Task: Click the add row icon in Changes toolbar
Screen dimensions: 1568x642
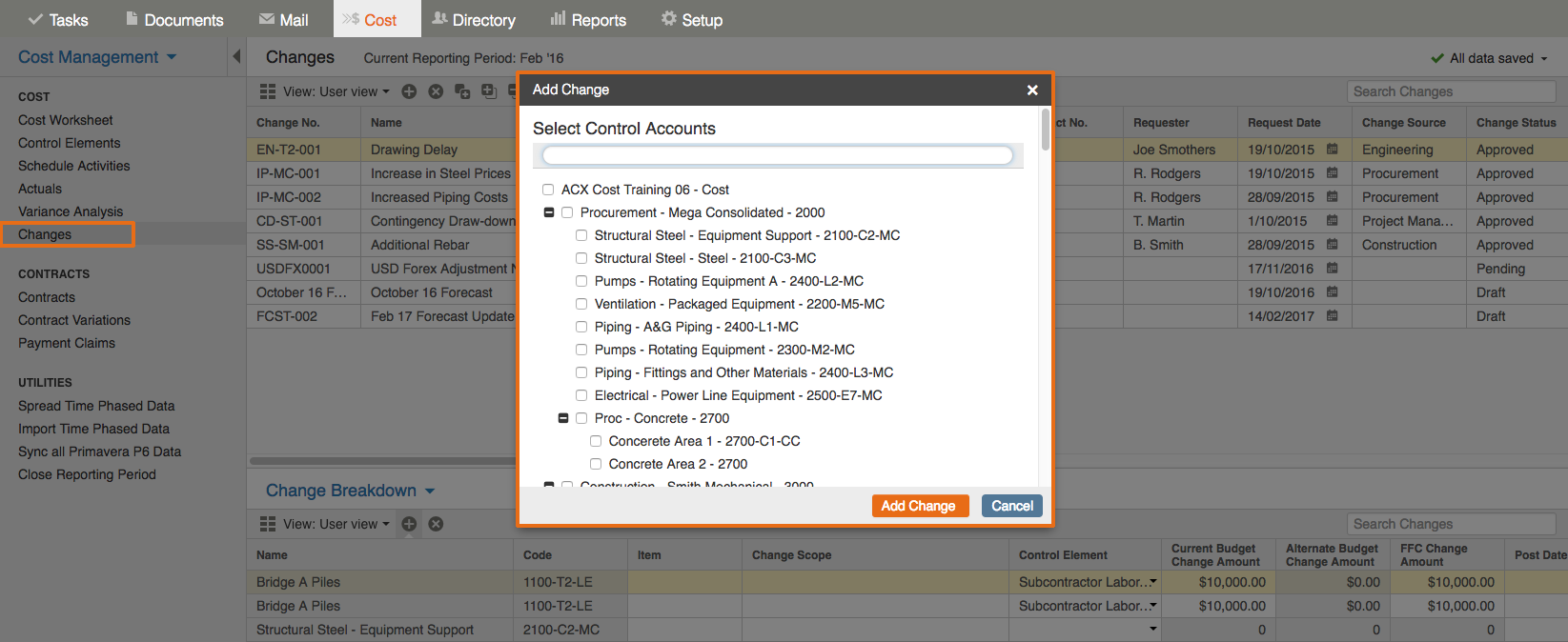Action: (x=409, y=91)
